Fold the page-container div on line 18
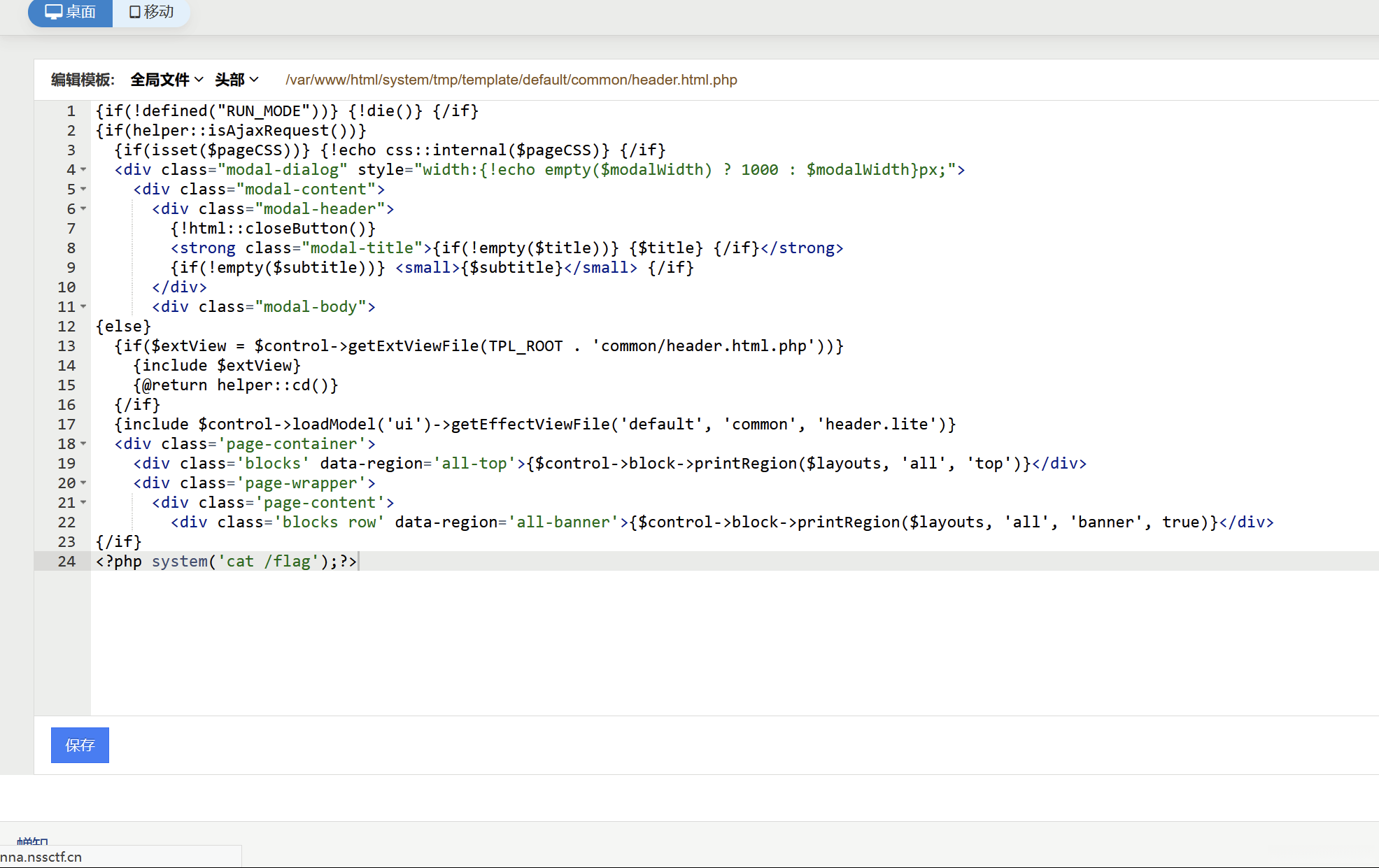Screen dimensions: 1379x868 pyautogui.click(x=83, y=444)
